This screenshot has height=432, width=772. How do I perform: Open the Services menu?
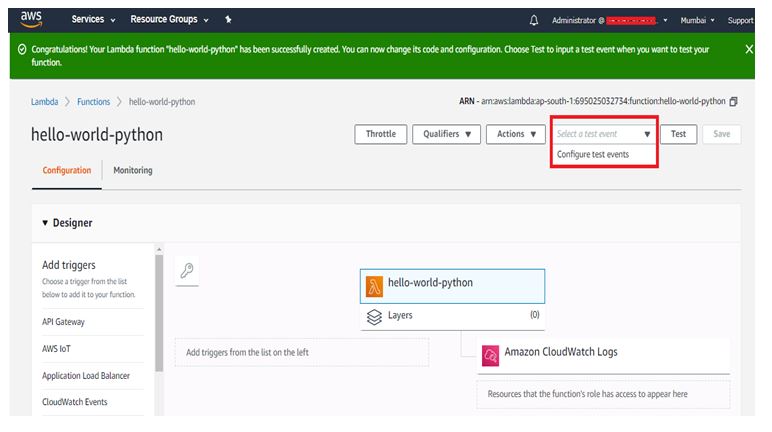click(93, 20)
